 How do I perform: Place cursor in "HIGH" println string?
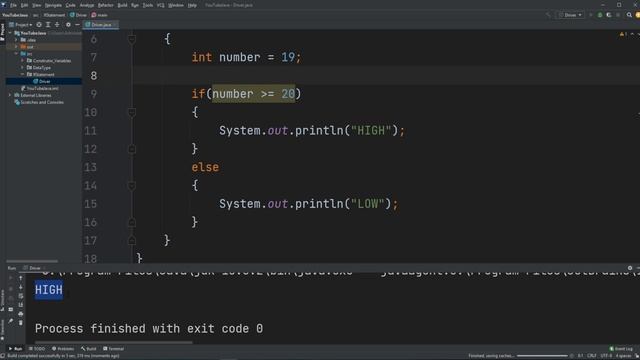pyautogui.click(x=371, y=131)
